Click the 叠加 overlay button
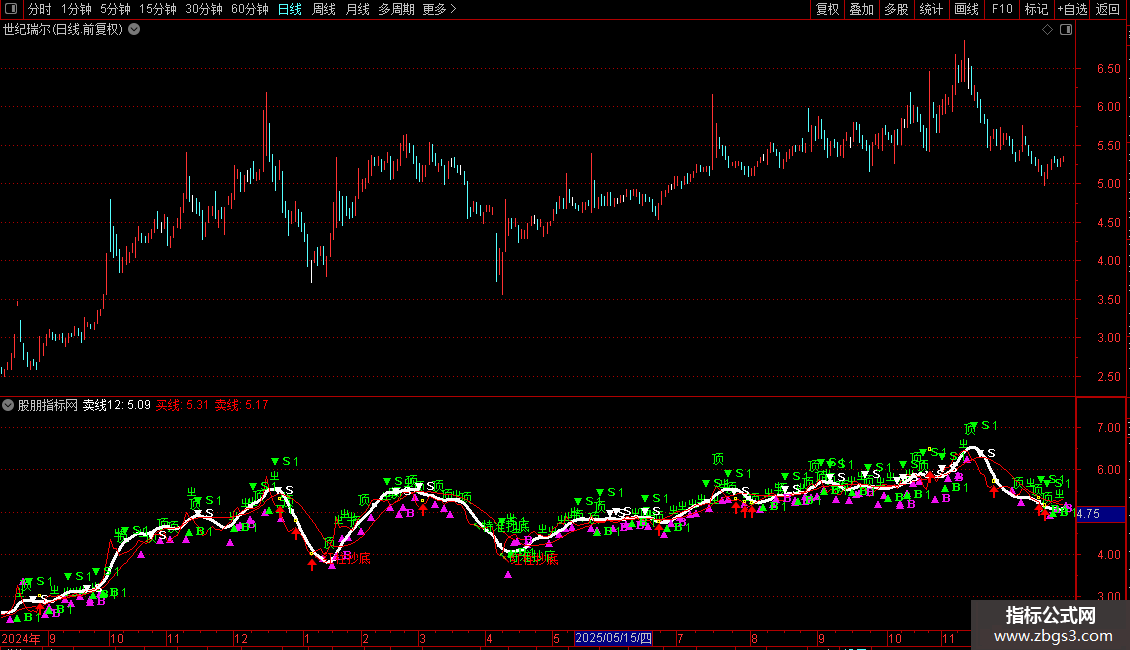This screenshot has height=650, width=1130. (861, 9)
